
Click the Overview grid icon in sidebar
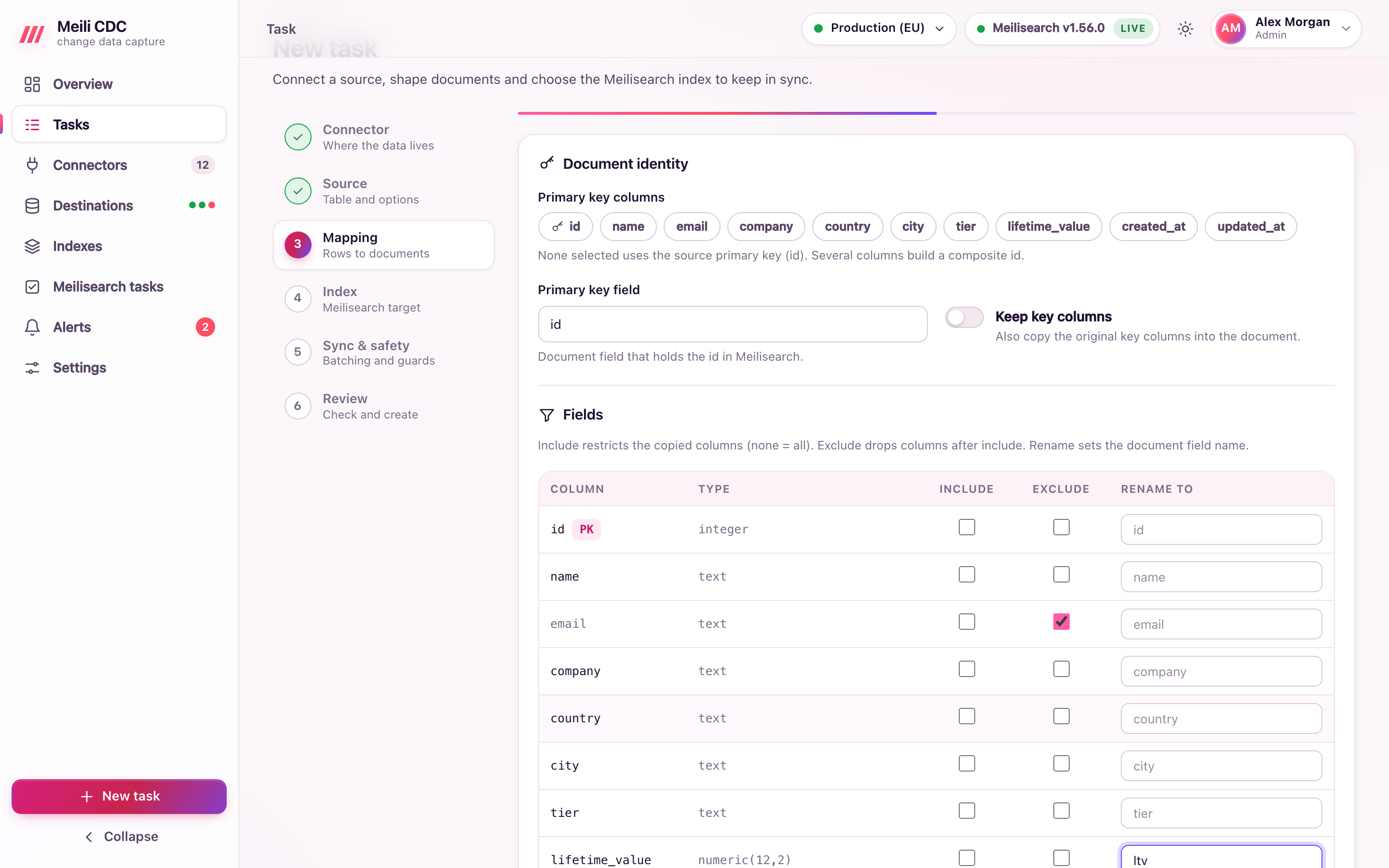[x=32, y=84]
